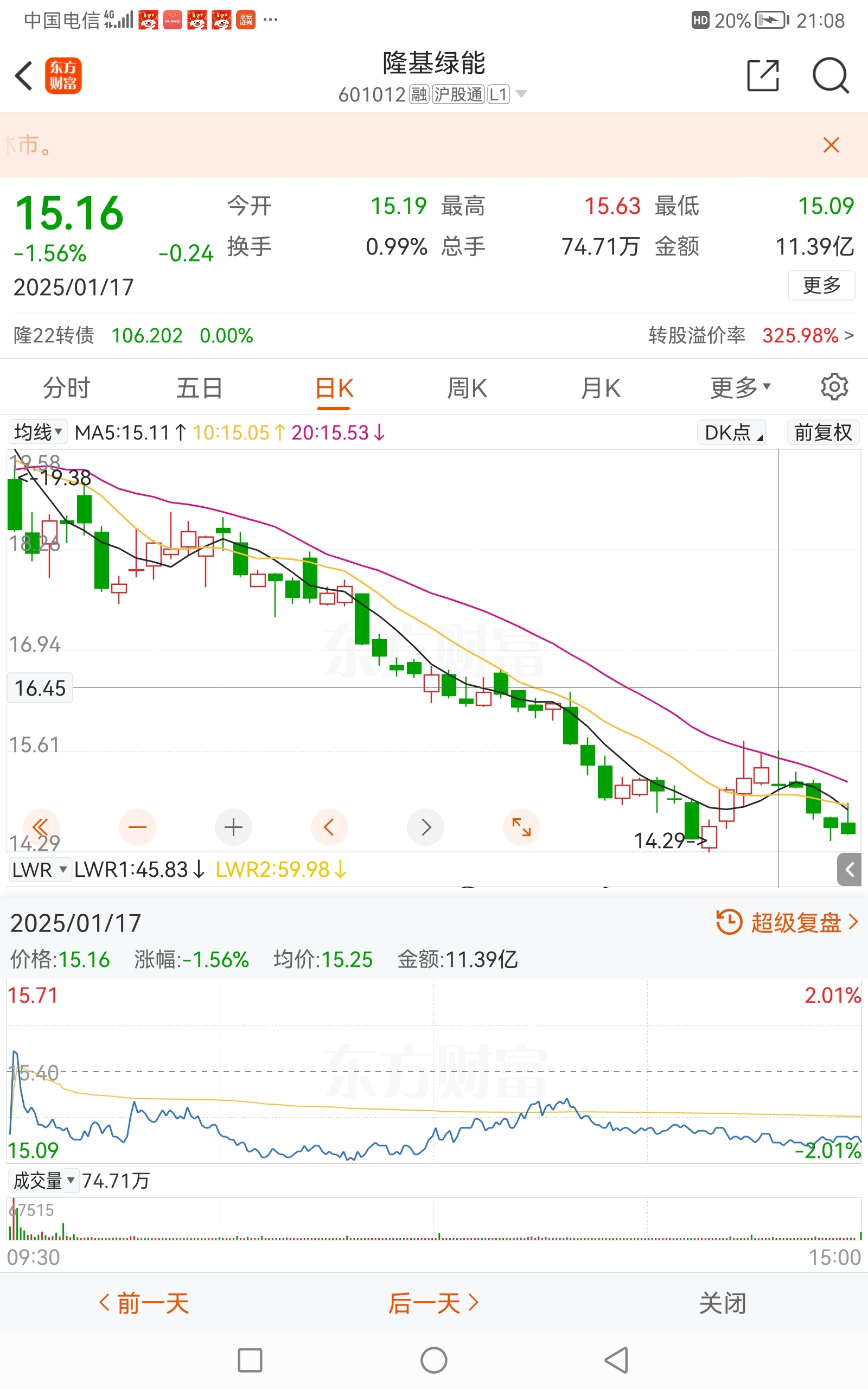Tap the 隆基绿能 stock title

click(x=434, y=62)
